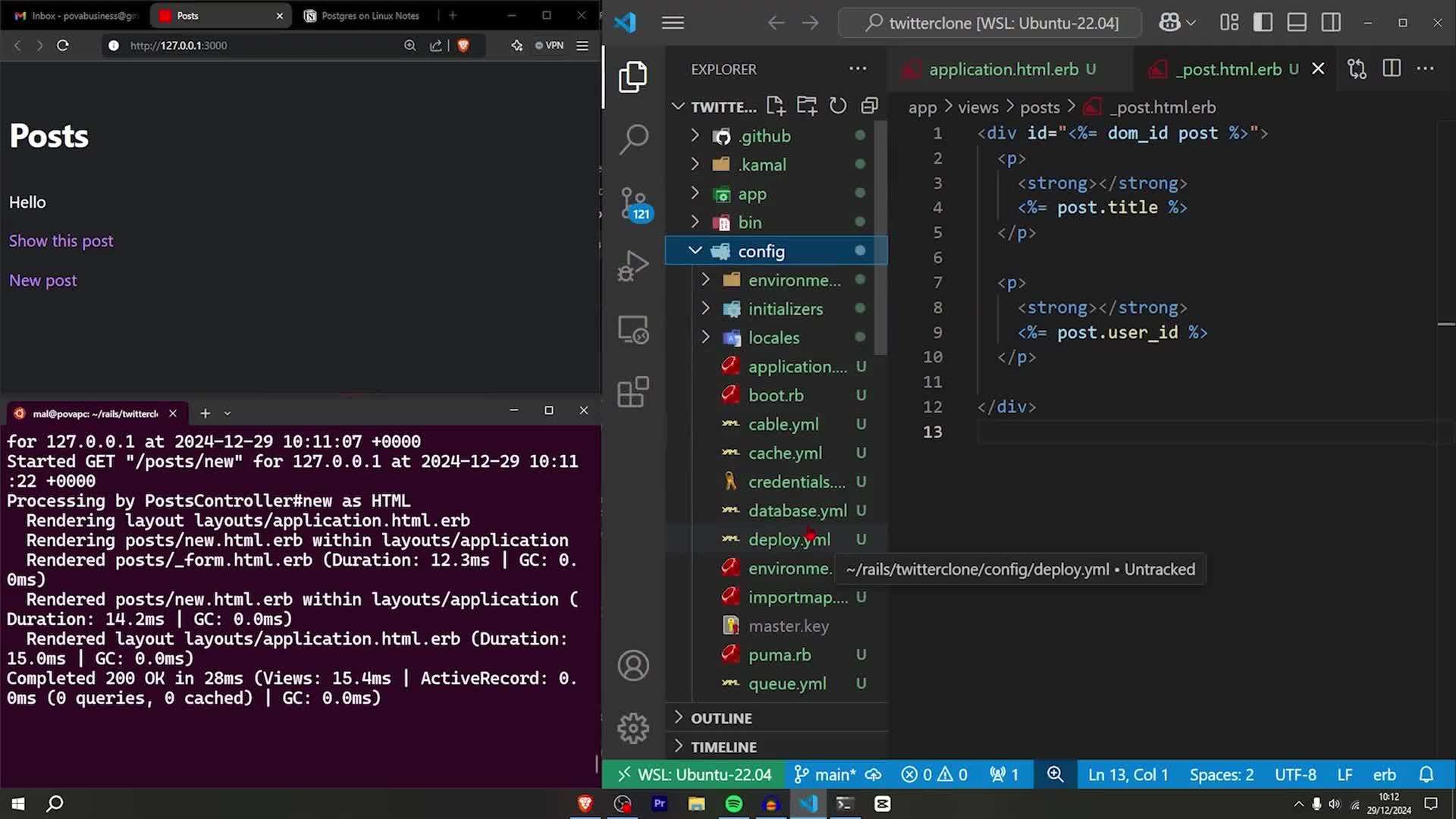This screenshot has width=1456, height=819.
Task: Click the volume icon in the system tray
Action: click(x=1335, y=804)
